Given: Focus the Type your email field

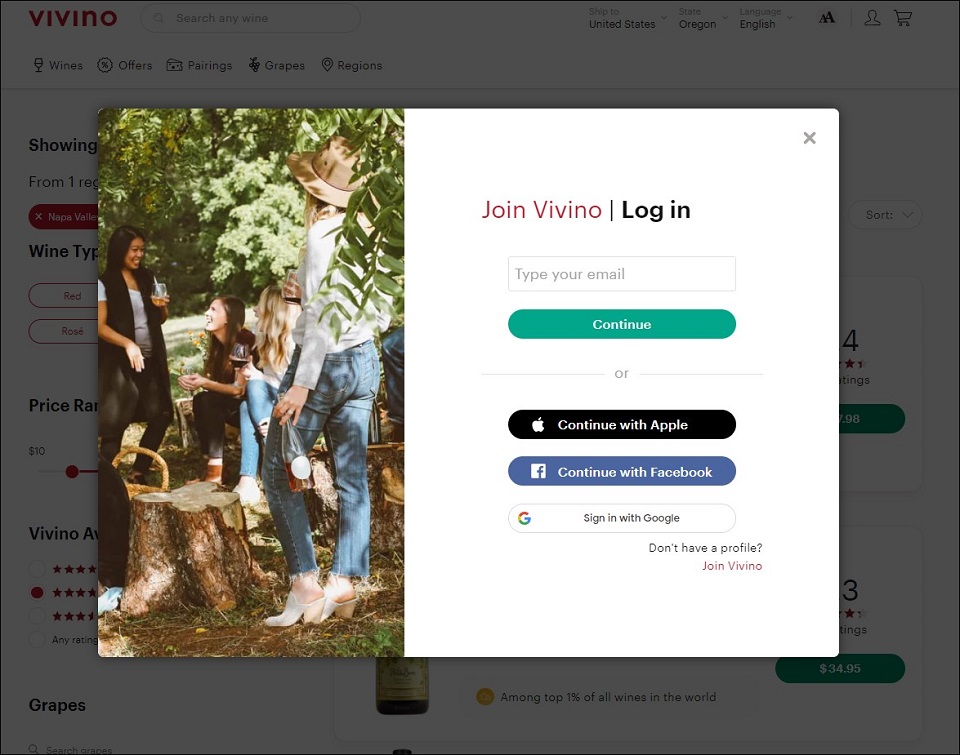Looking at the screenshot, I should point(621,274).
